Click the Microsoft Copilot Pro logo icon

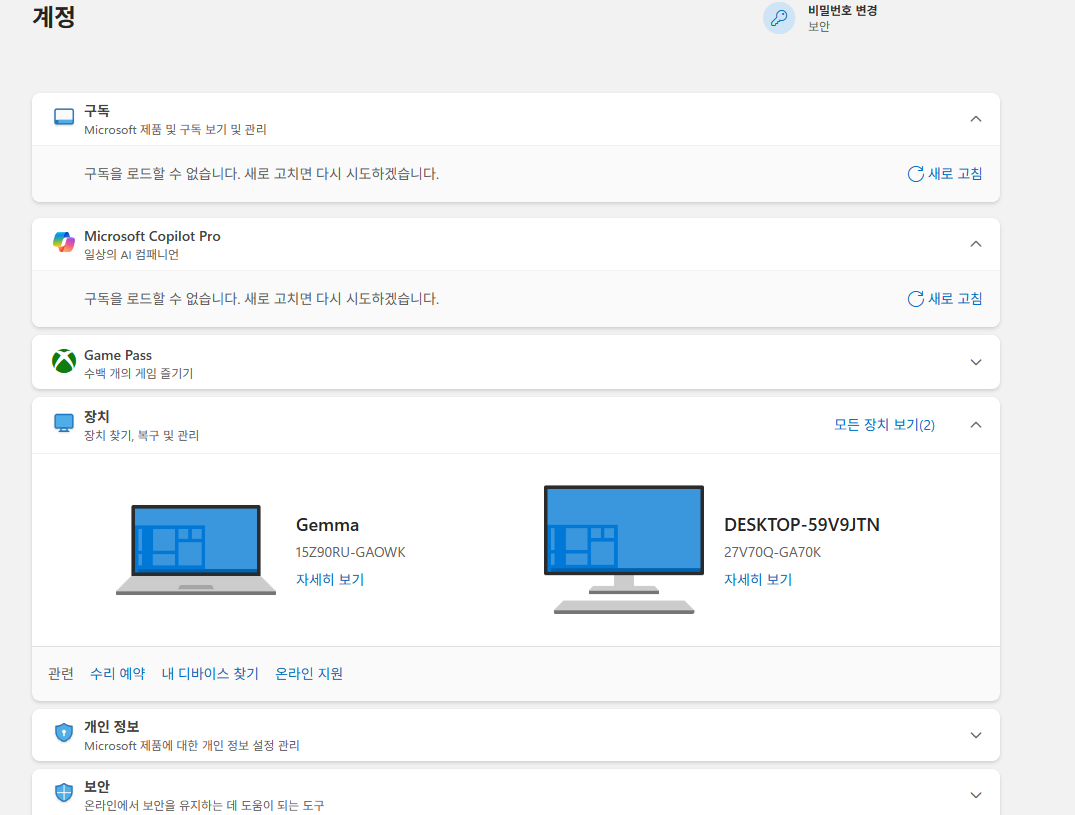tap(64, 242)
